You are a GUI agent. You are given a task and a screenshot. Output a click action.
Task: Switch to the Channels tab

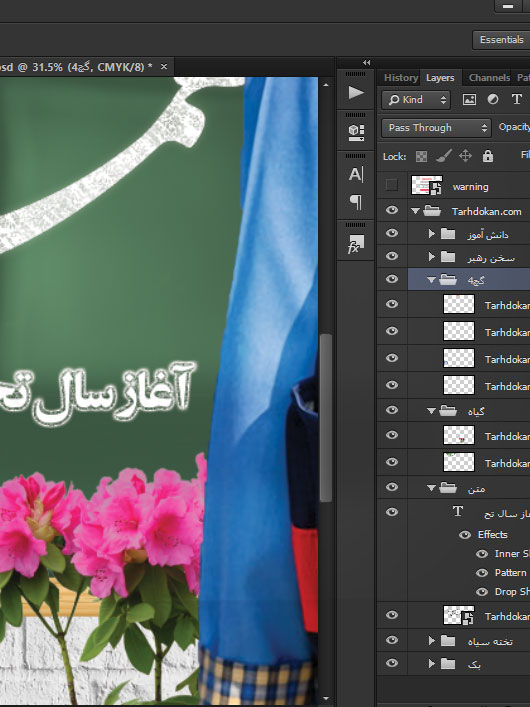(x=489, y=78)
